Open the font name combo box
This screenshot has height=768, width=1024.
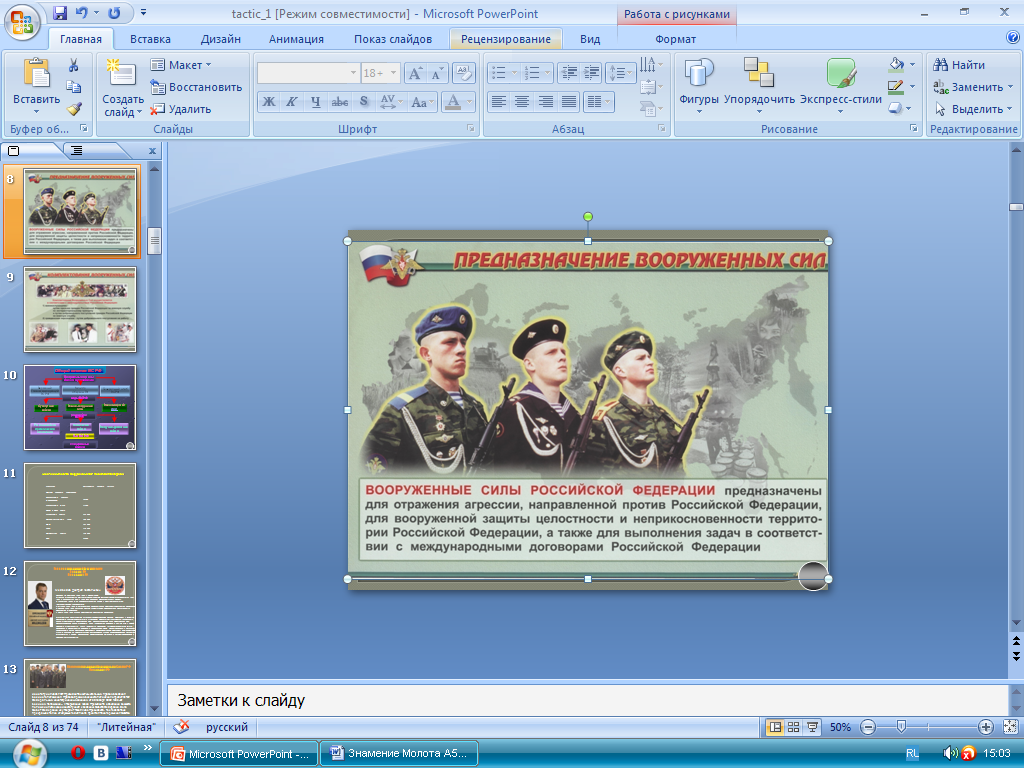click(x=308, y=72)
